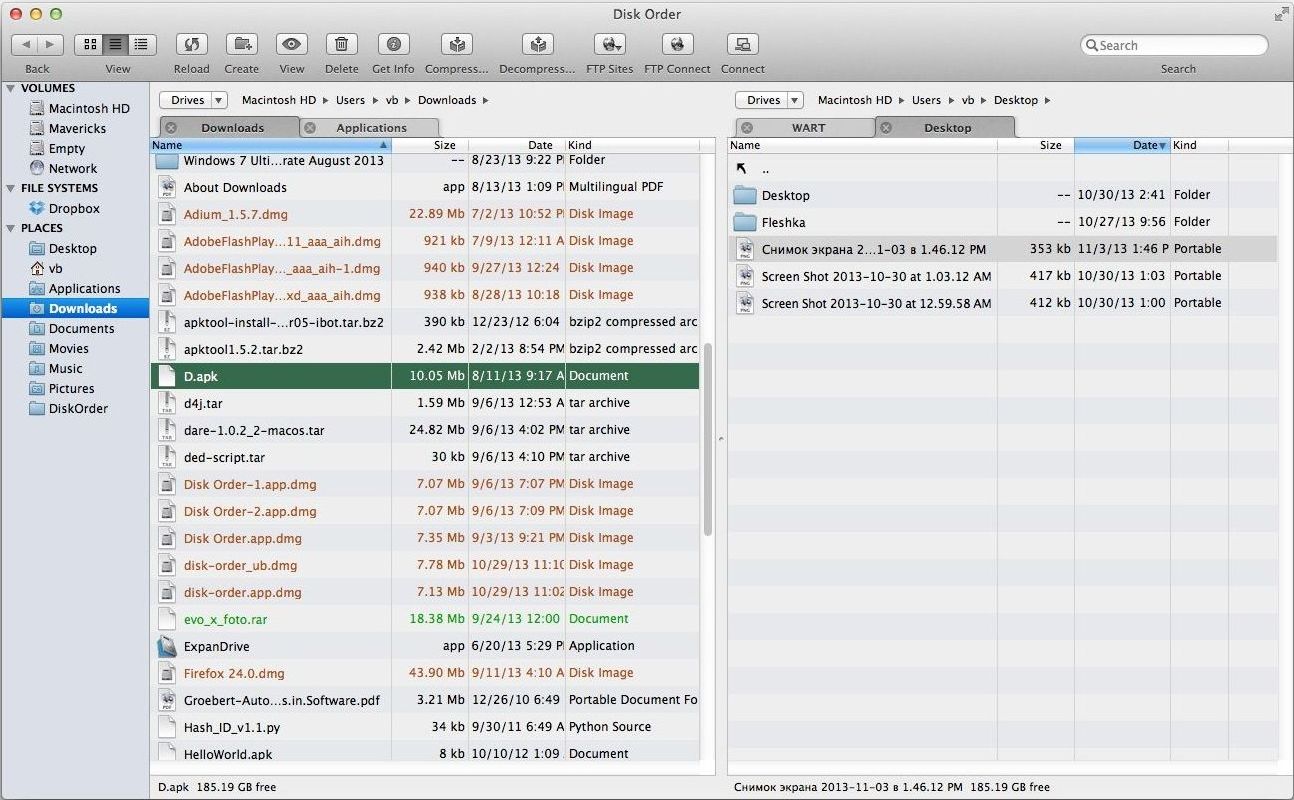Switch to the WART tab
The width and height of the screenshot is (1294, 800).
(808, 128)
